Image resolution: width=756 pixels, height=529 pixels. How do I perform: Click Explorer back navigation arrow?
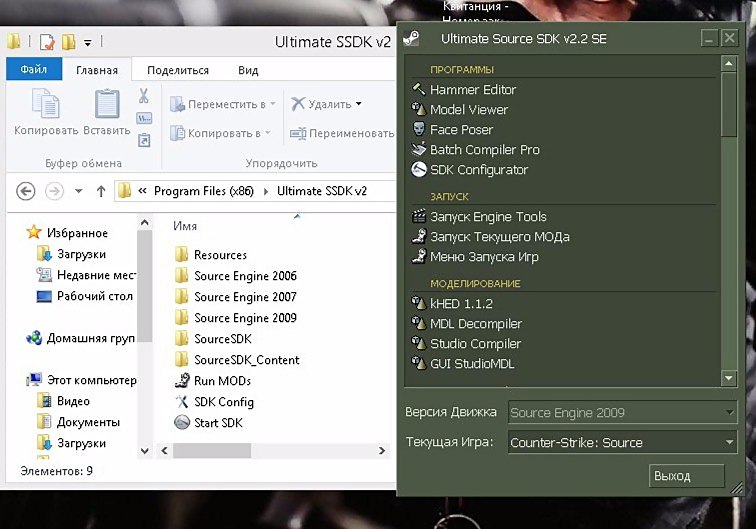(26, 191)
